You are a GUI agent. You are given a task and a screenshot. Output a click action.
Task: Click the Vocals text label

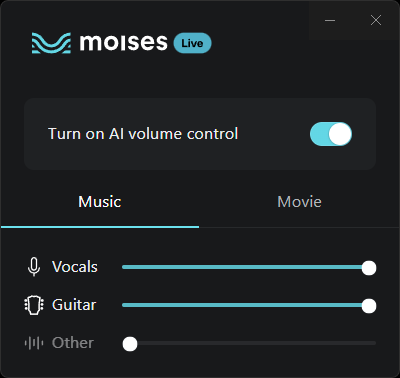[75, 267]
